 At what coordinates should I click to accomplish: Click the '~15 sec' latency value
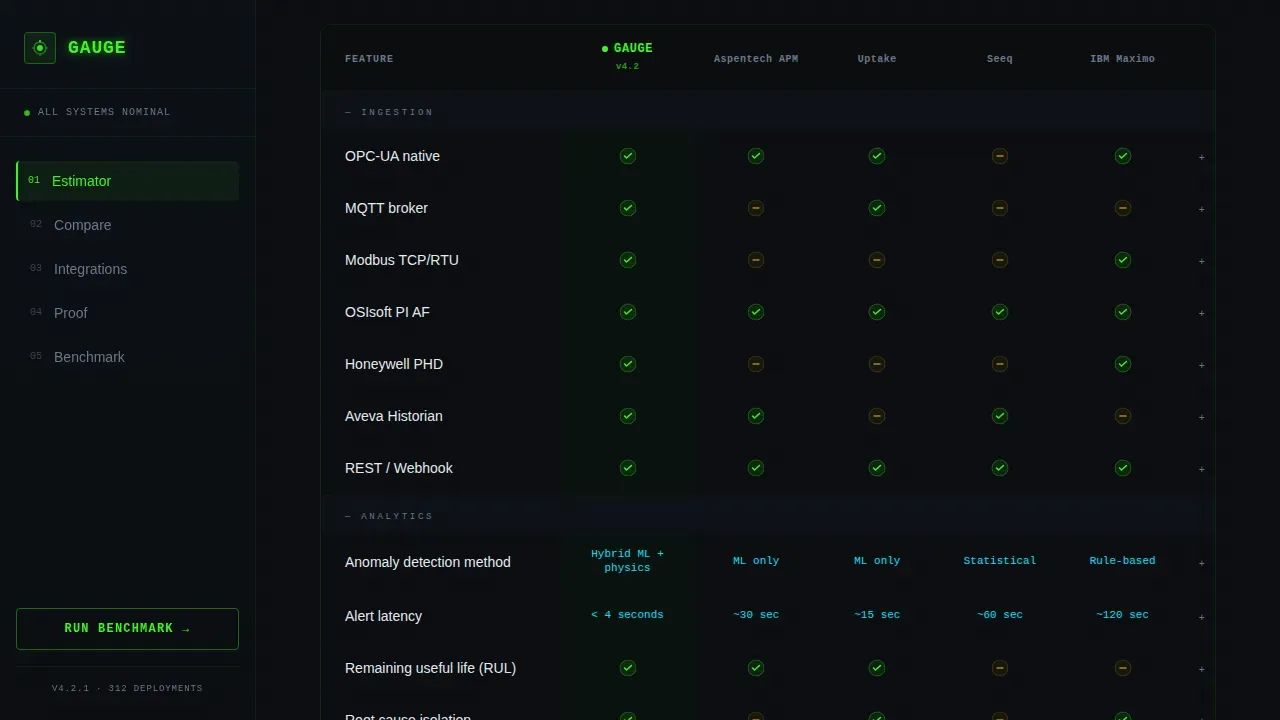[877, 615]
